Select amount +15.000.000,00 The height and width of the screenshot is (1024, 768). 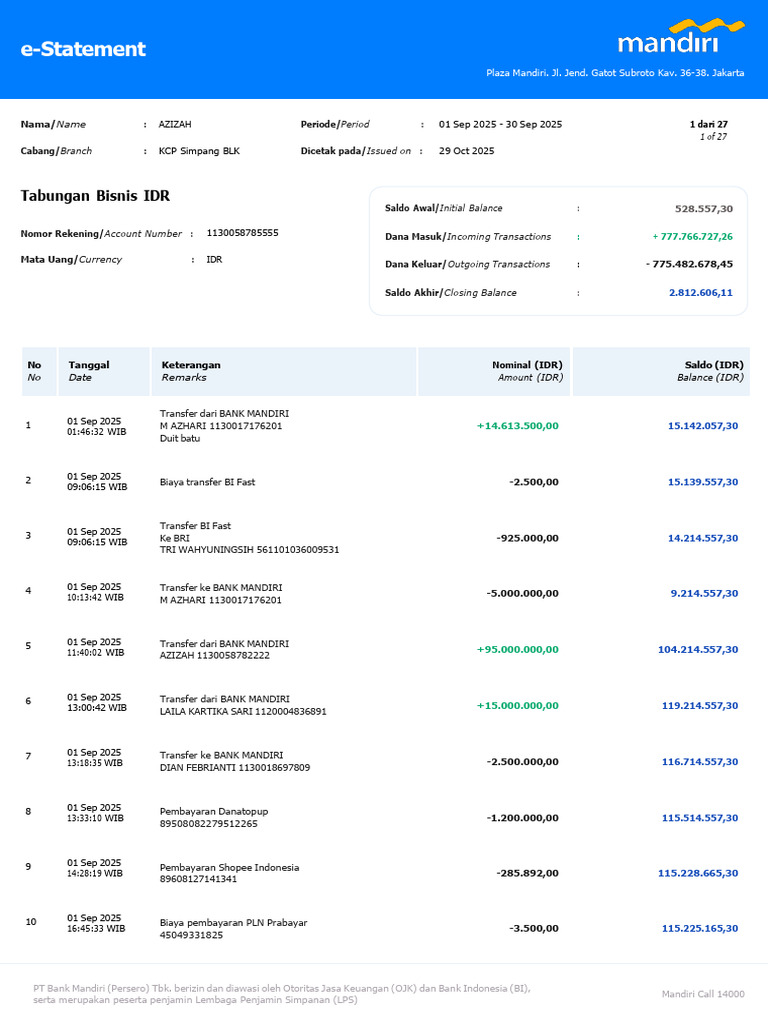pos(517,706)
